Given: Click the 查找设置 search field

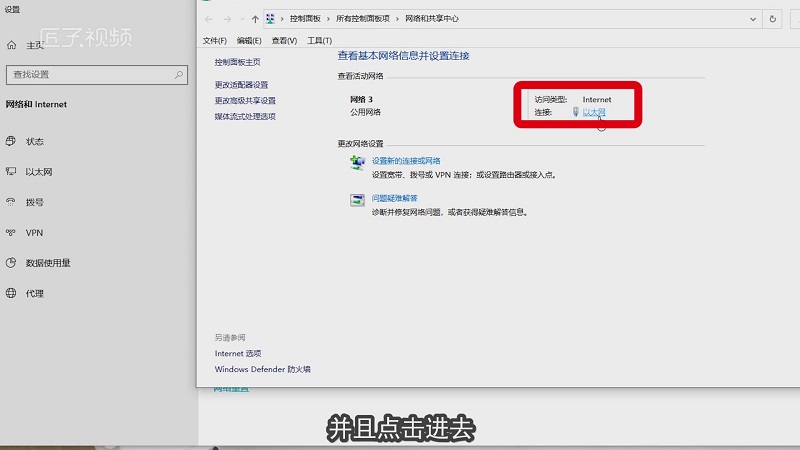Looking at the screenshot, I should click(x=90, y=75).
